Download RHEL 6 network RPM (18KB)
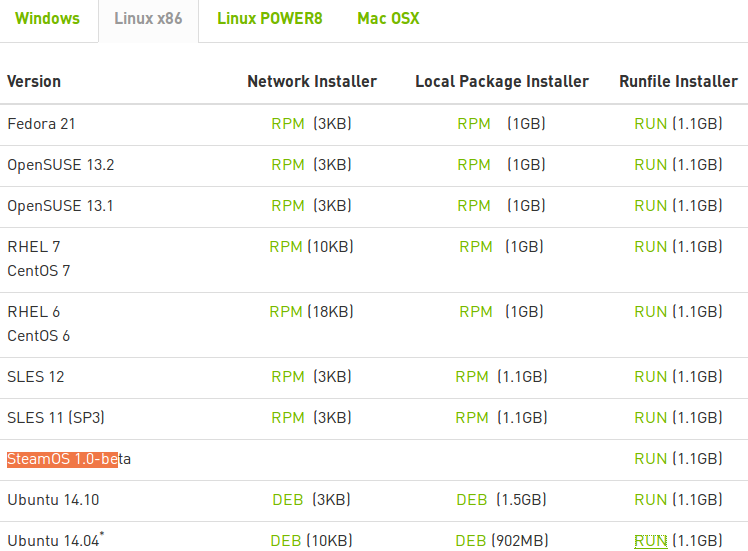The height and width of the screenshot is (551, 748). [286, 312]
